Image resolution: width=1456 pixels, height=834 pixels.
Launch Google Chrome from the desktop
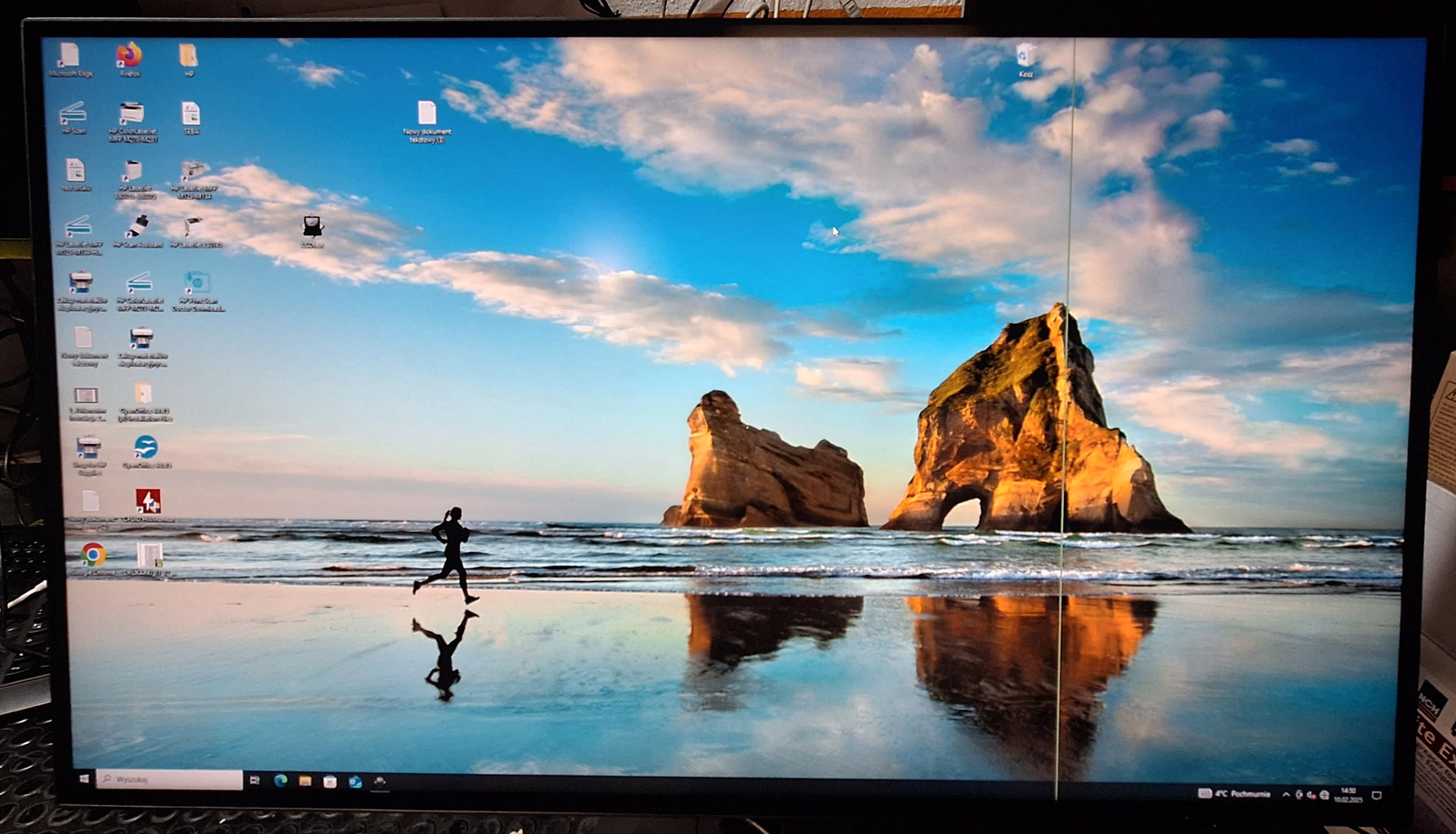click(93, 554)
